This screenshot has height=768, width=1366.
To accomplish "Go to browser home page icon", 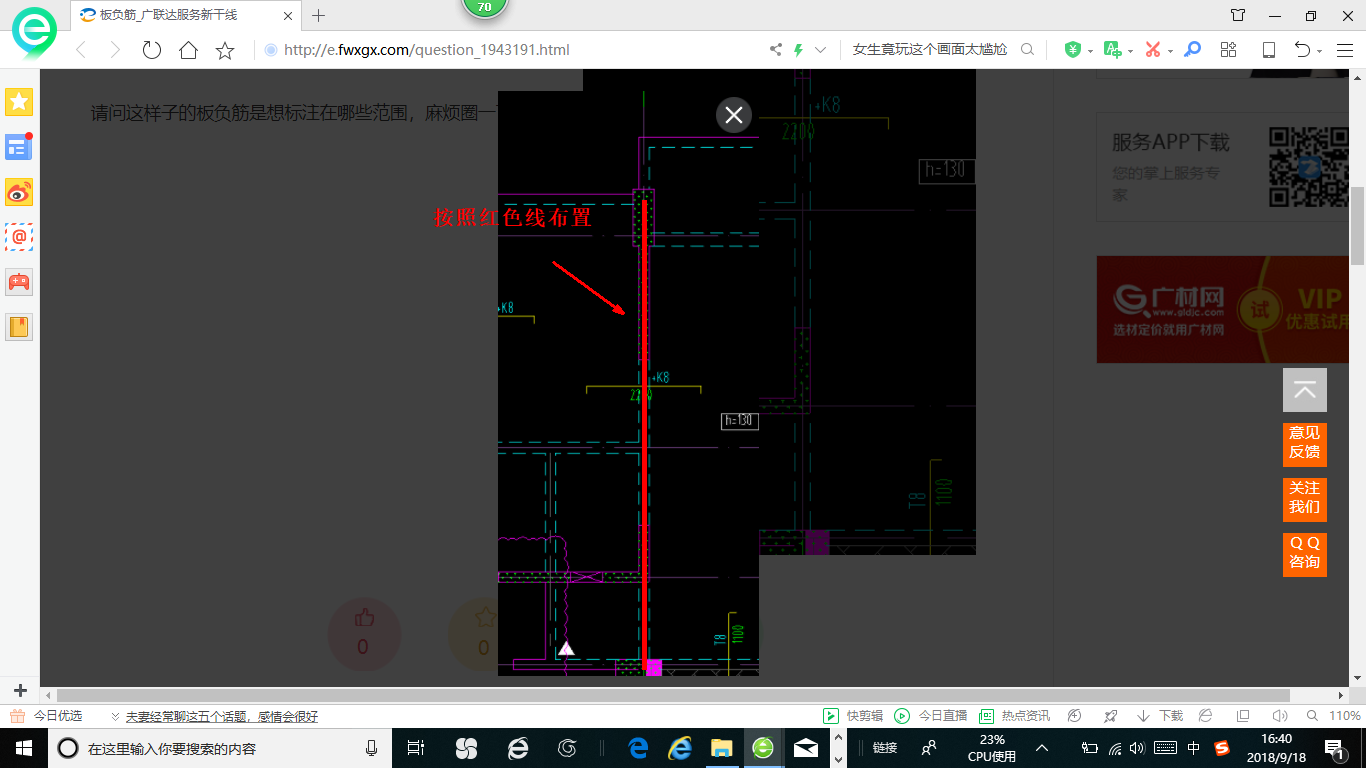I will (188, 50).
